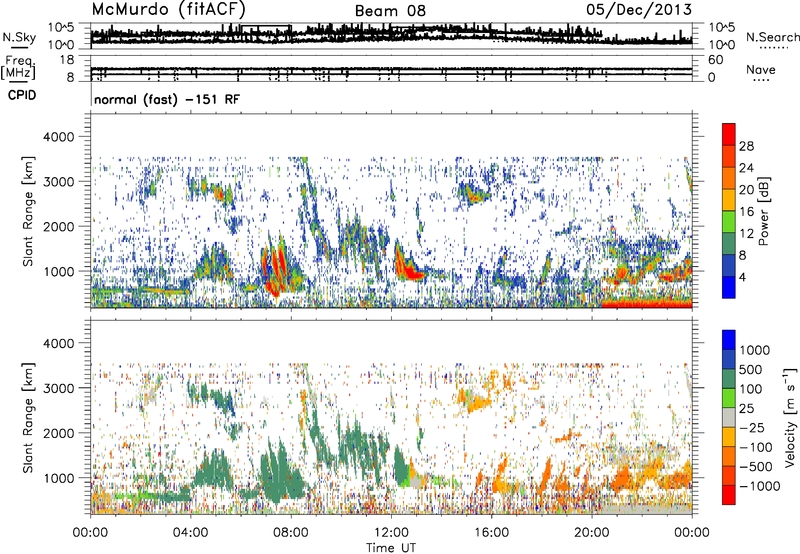Click the "16:00" time tick label
The height and width of the screenshot is (554, 800).
491,533
